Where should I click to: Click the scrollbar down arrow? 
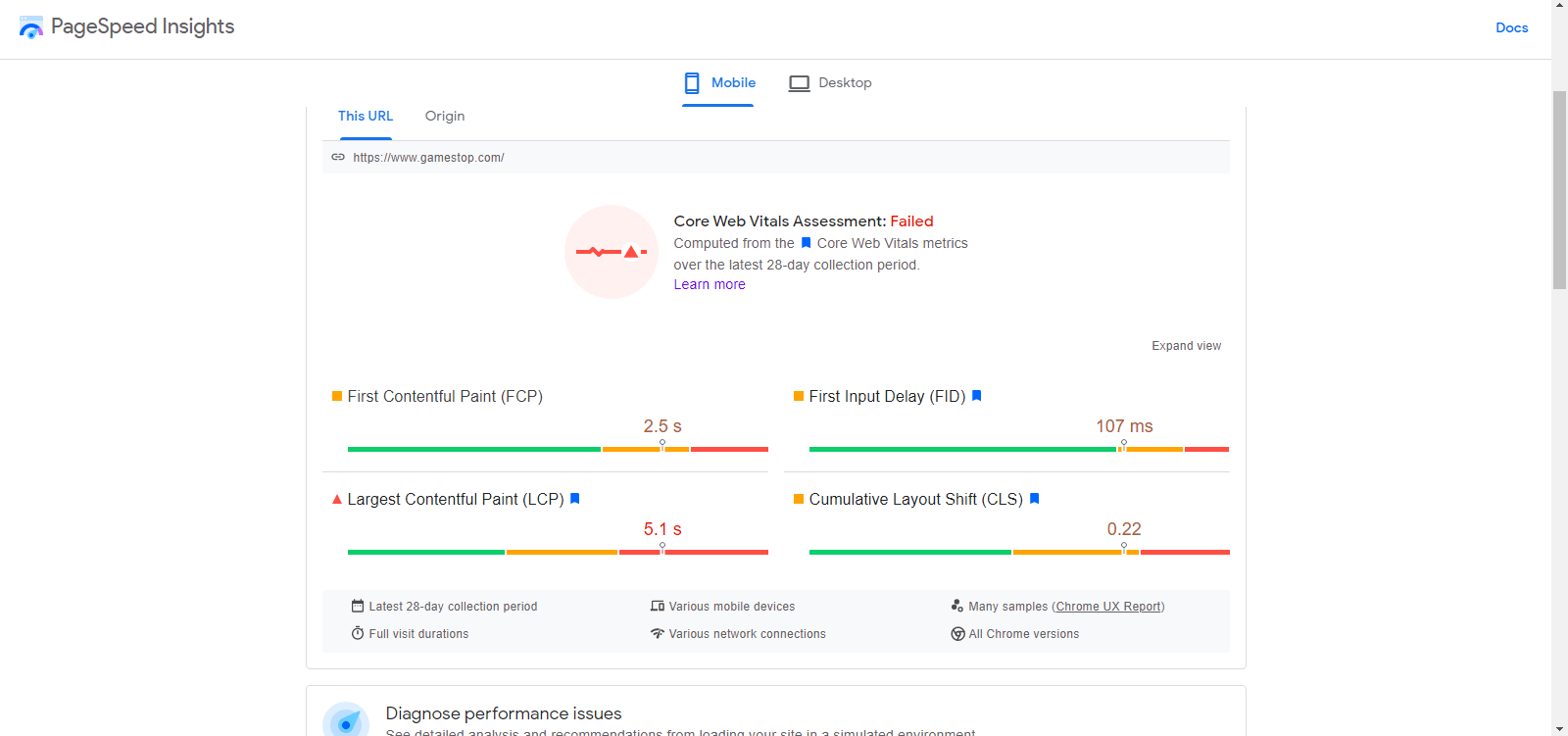click(x=1559, y=729)
